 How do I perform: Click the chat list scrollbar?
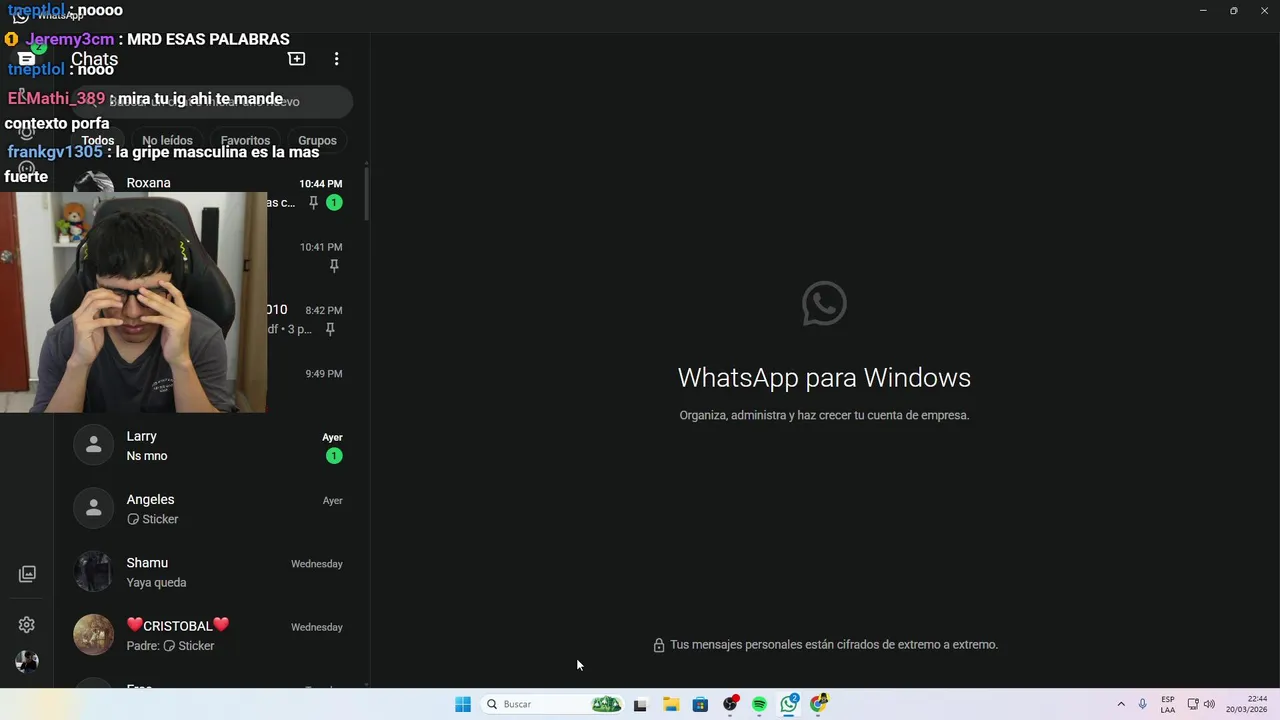[x=366, y=192]
